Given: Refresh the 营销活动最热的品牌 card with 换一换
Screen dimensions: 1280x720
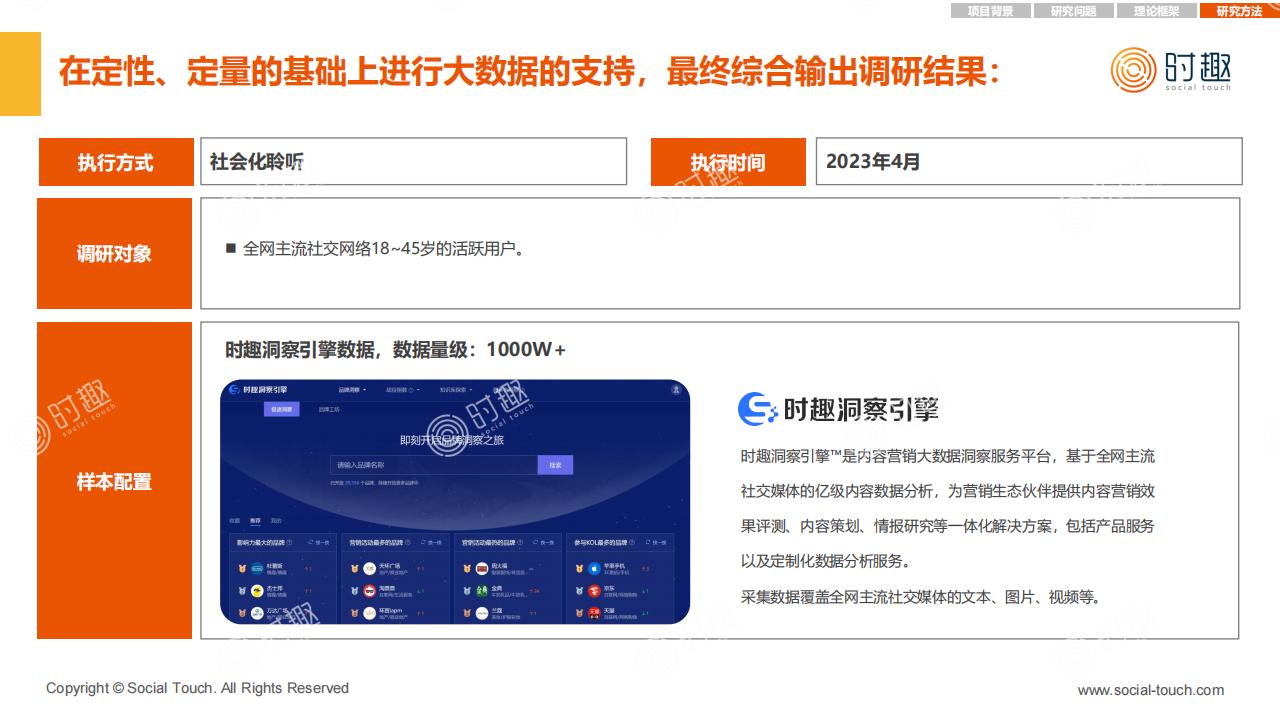Looking at the screenshot, I should [543, 542].
